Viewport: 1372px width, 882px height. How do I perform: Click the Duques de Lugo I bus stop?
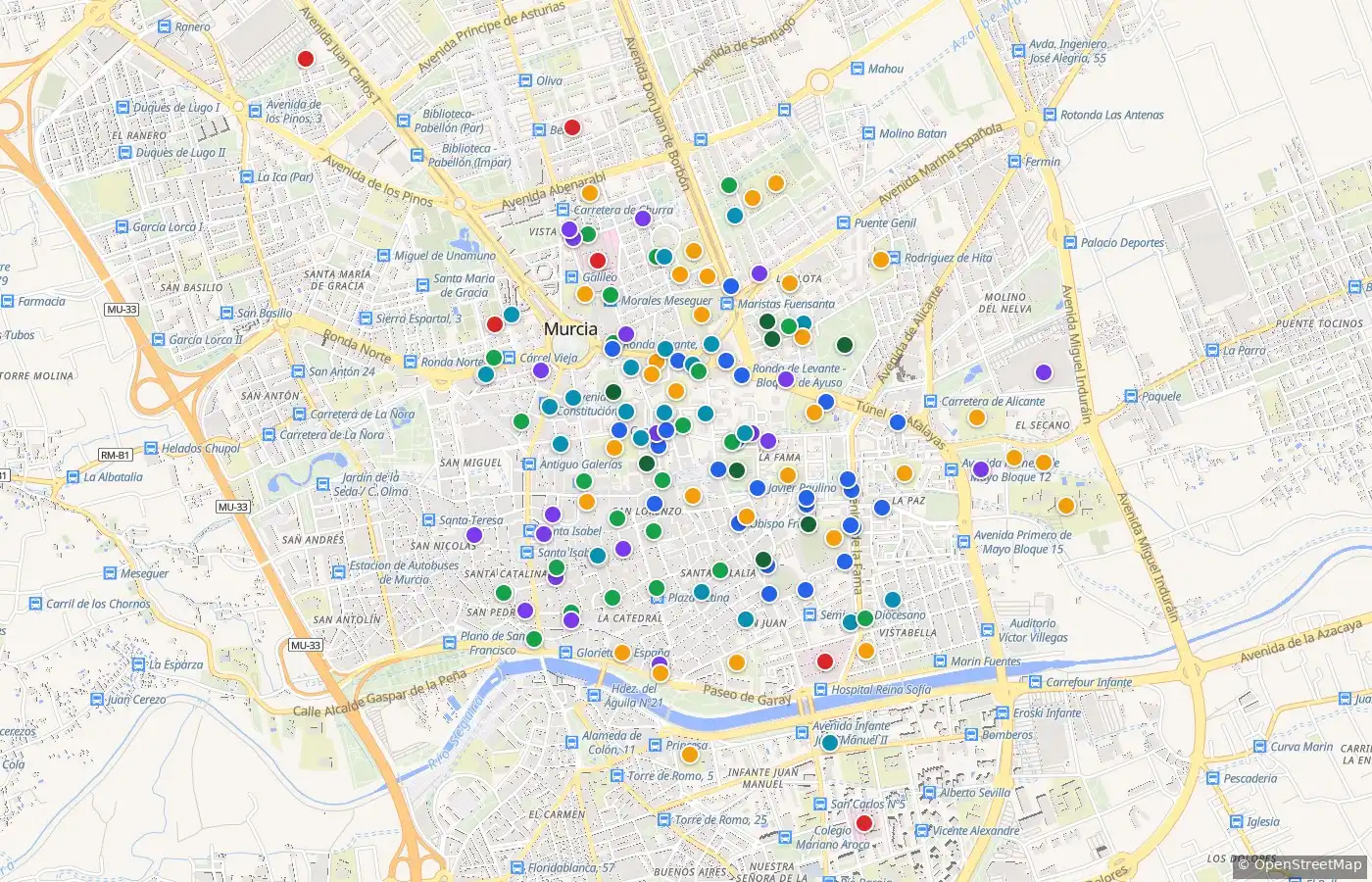[122, 107]
